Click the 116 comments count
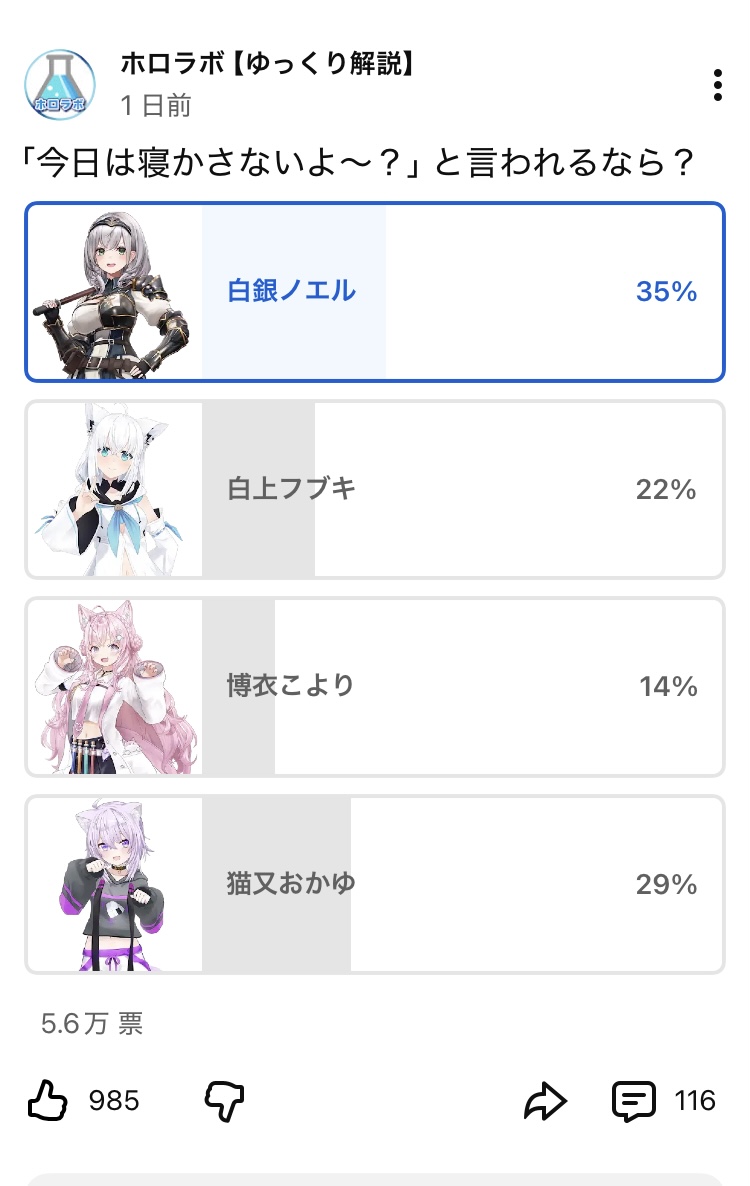The height and width of the screenshot is (1186, 750). (695, 1102)
